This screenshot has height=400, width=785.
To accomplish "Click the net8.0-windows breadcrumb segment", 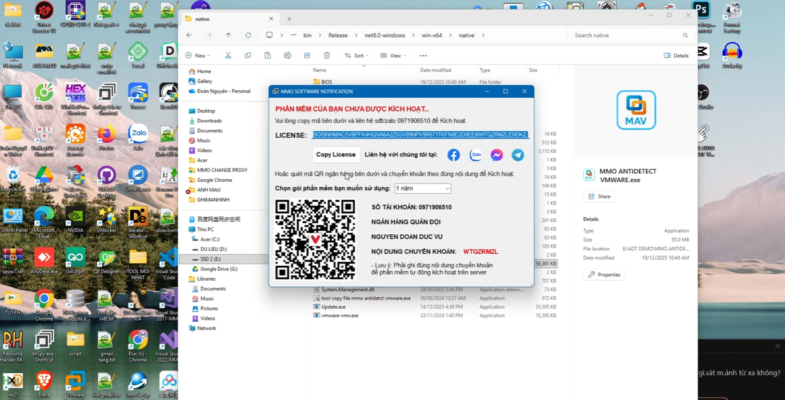I will tap(384, 36).
